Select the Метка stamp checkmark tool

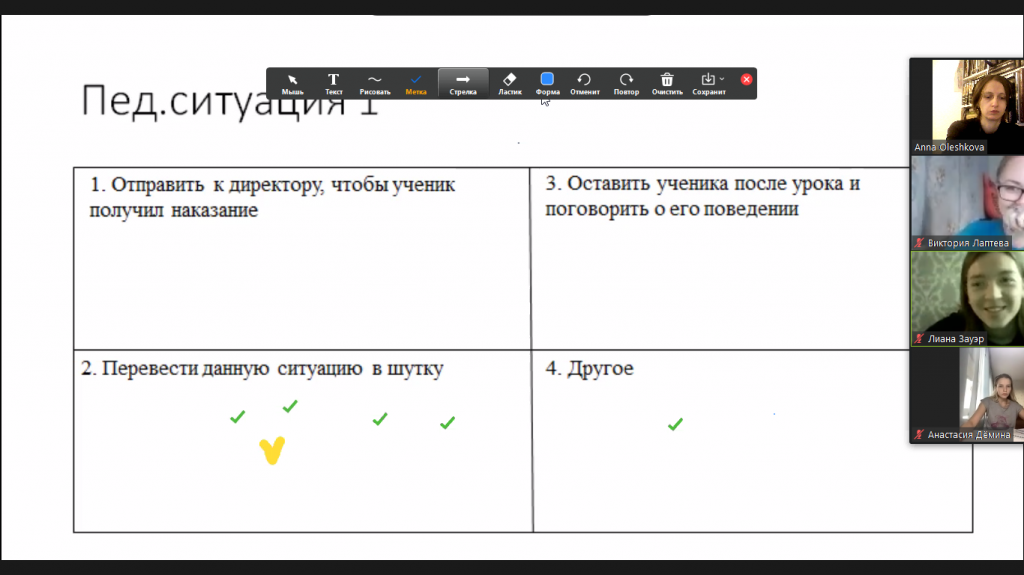click(416, 83)
